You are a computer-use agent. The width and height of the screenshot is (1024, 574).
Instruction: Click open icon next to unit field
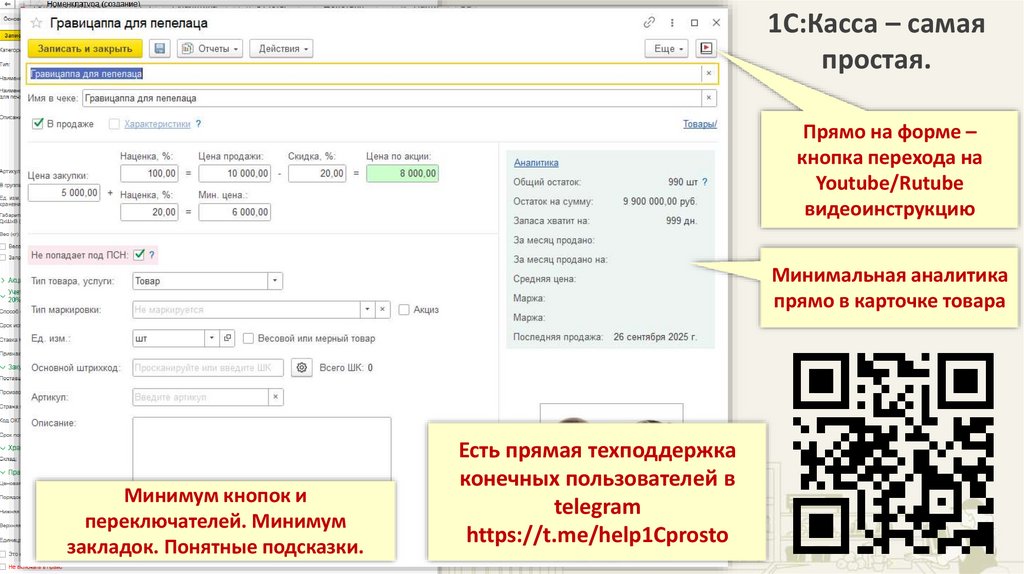click(x=227, y=339)
